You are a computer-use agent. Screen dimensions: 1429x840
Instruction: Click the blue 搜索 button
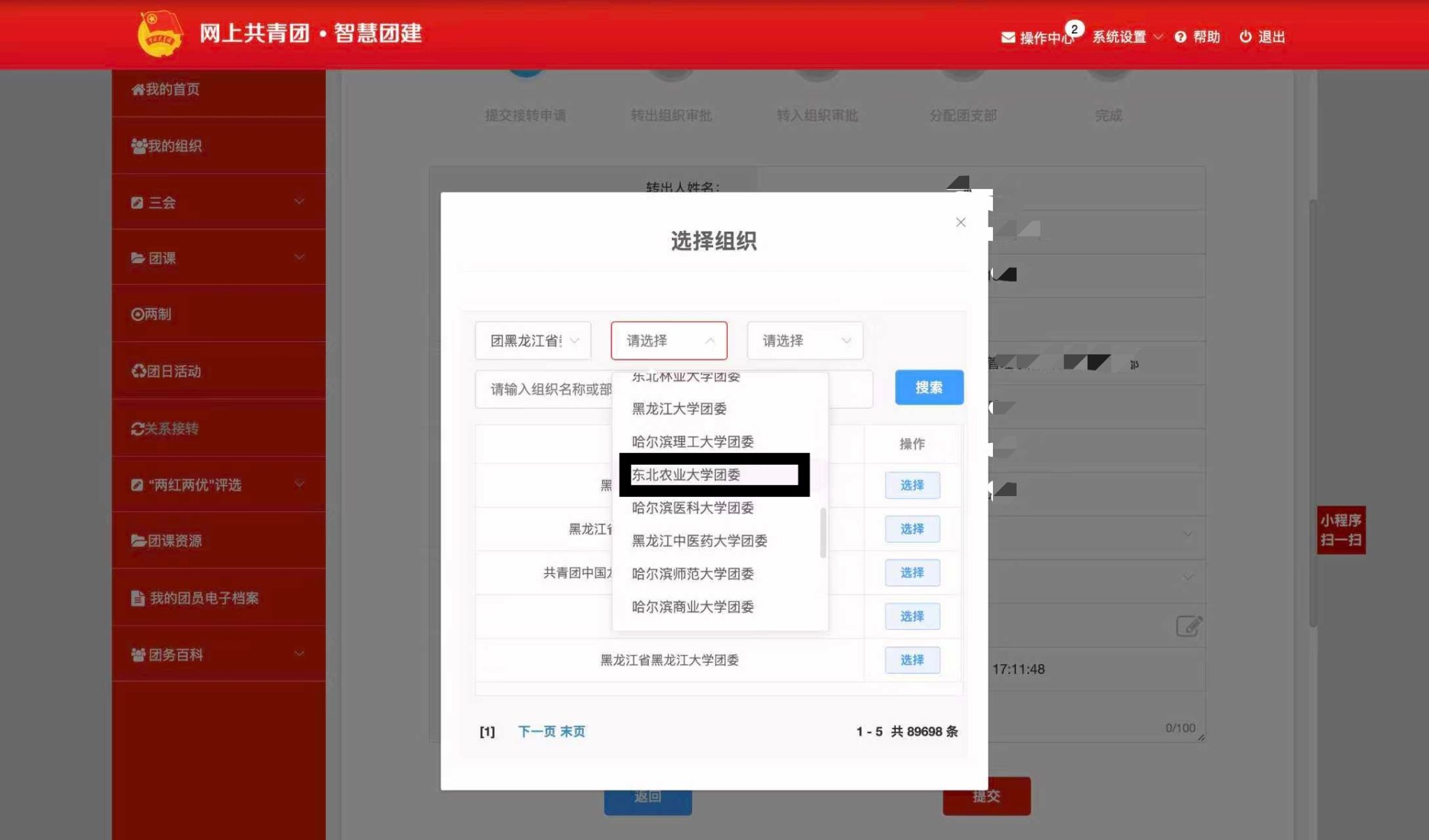click(x=929, y=387)
